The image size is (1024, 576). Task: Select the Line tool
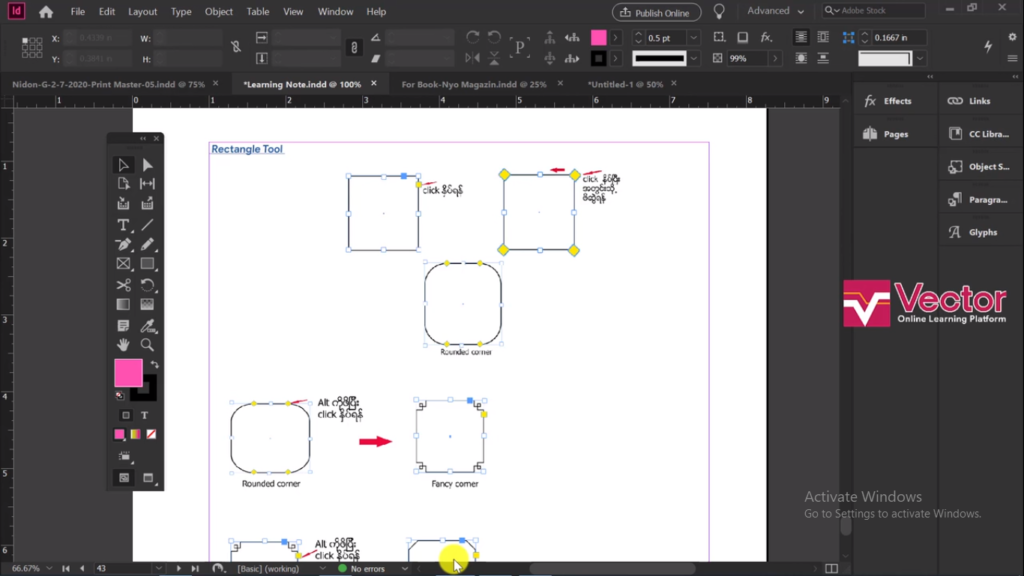pos(148,225)
